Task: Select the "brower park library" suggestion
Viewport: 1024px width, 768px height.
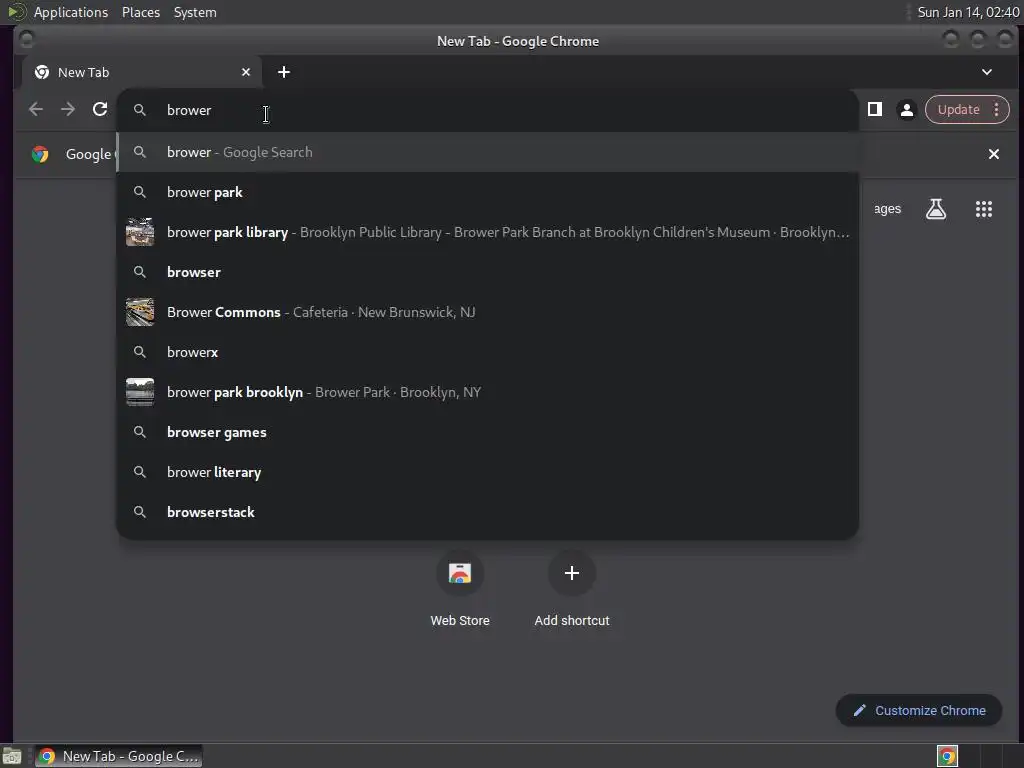Action: click(x=487, y=232)
